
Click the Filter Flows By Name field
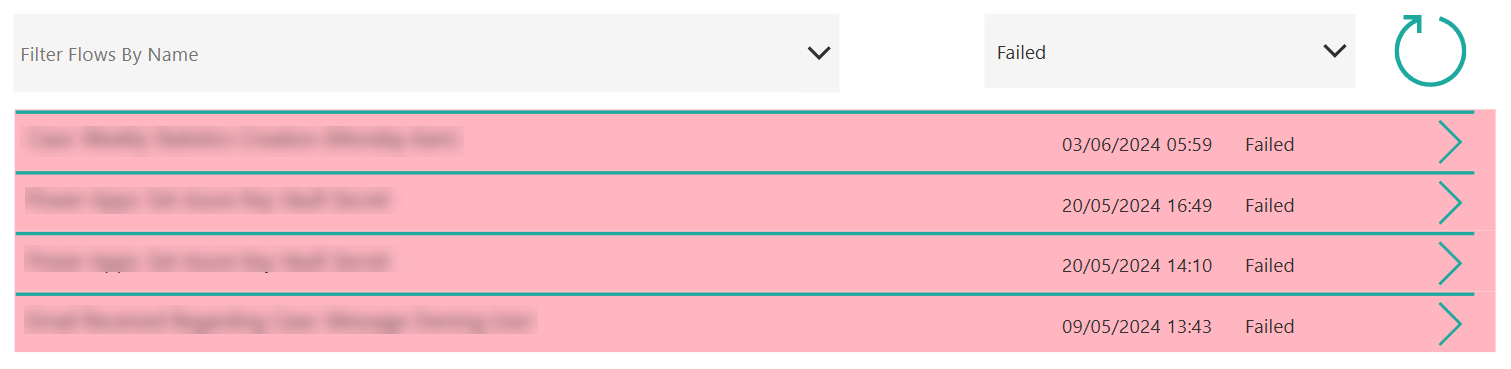point(426,53)
